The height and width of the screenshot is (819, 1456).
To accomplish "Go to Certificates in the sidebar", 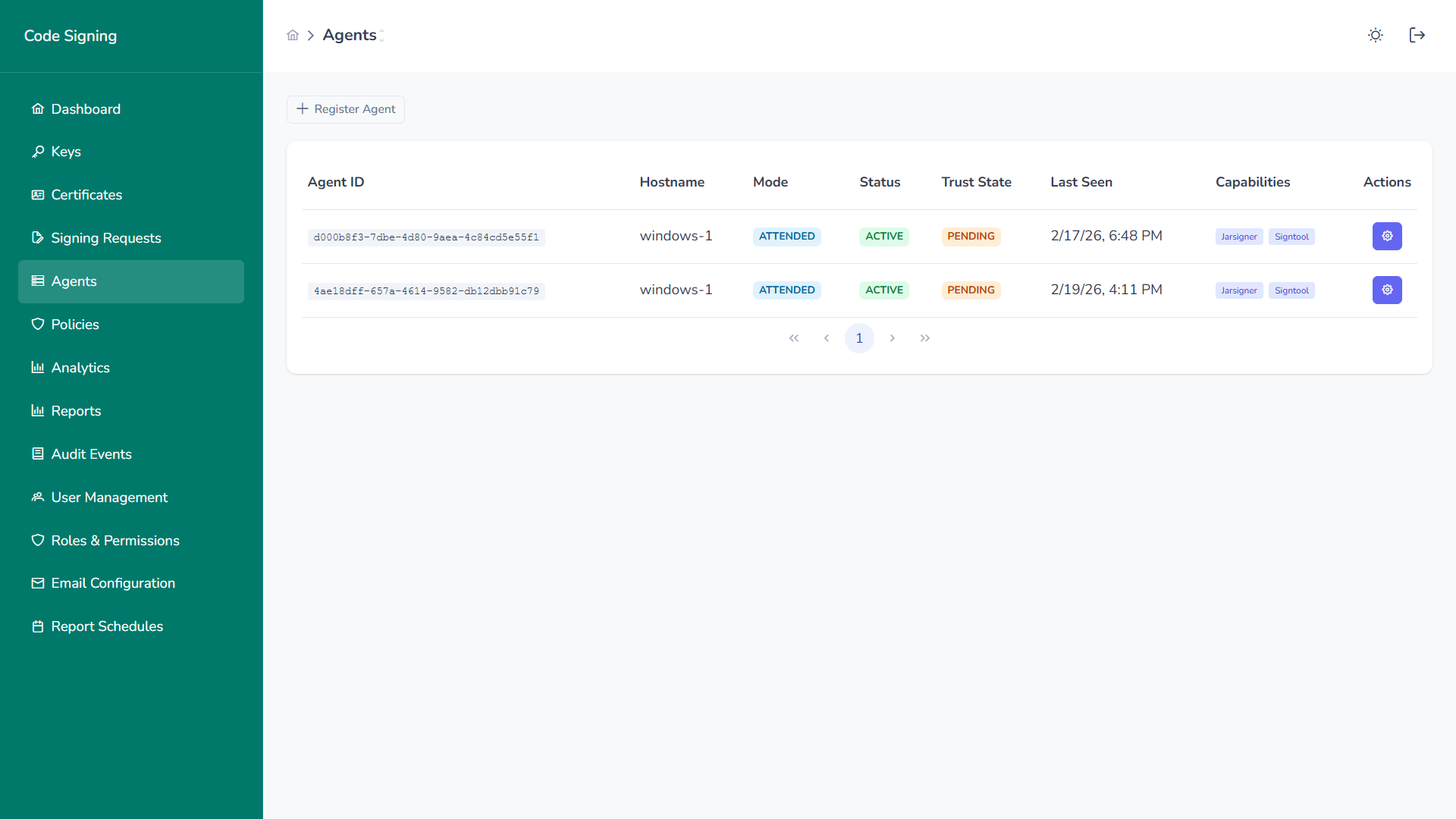I will click(x=86, y=195).
